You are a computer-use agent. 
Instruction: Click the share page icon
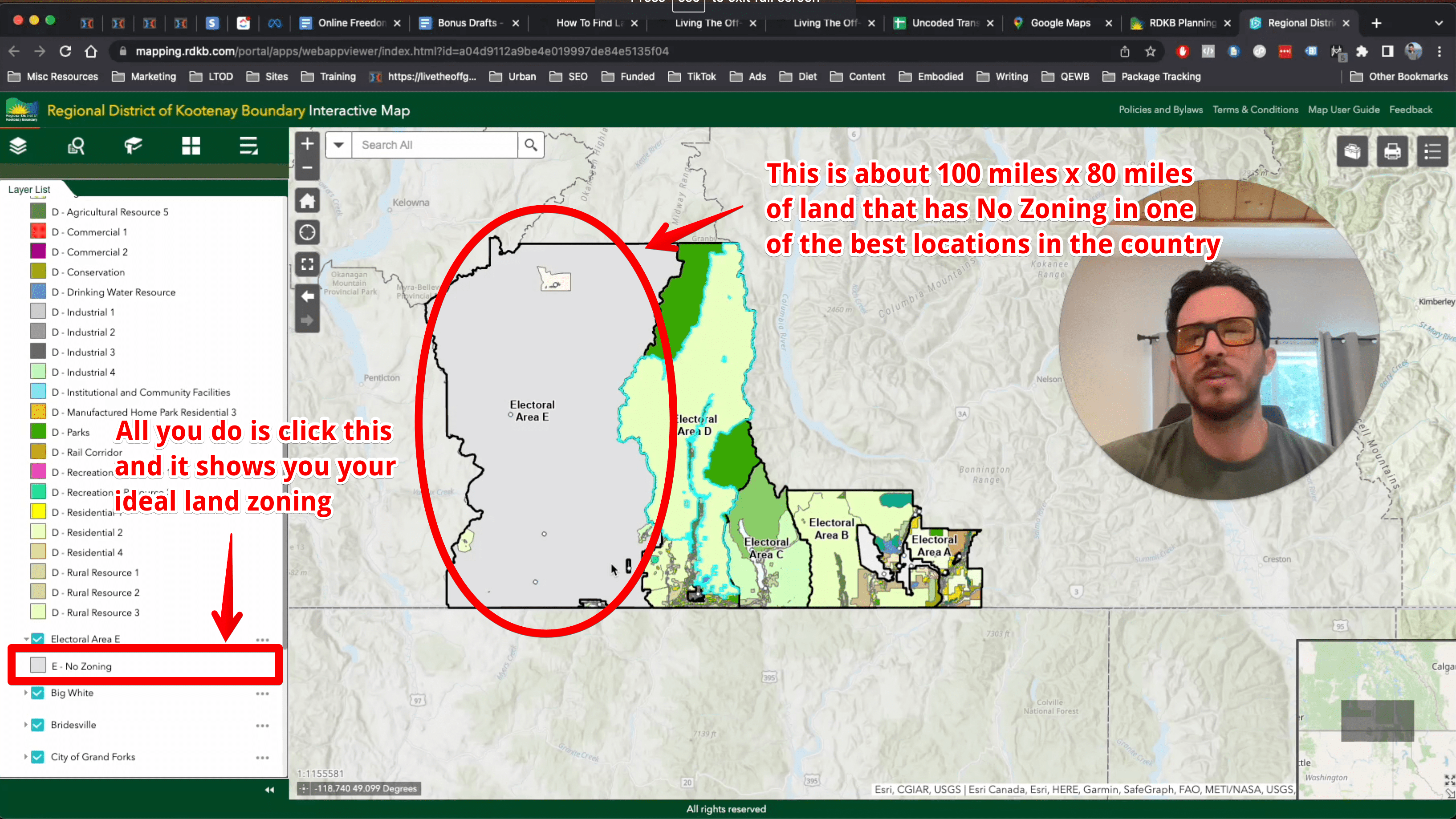pyautogui.click(x=1124, y=52)
